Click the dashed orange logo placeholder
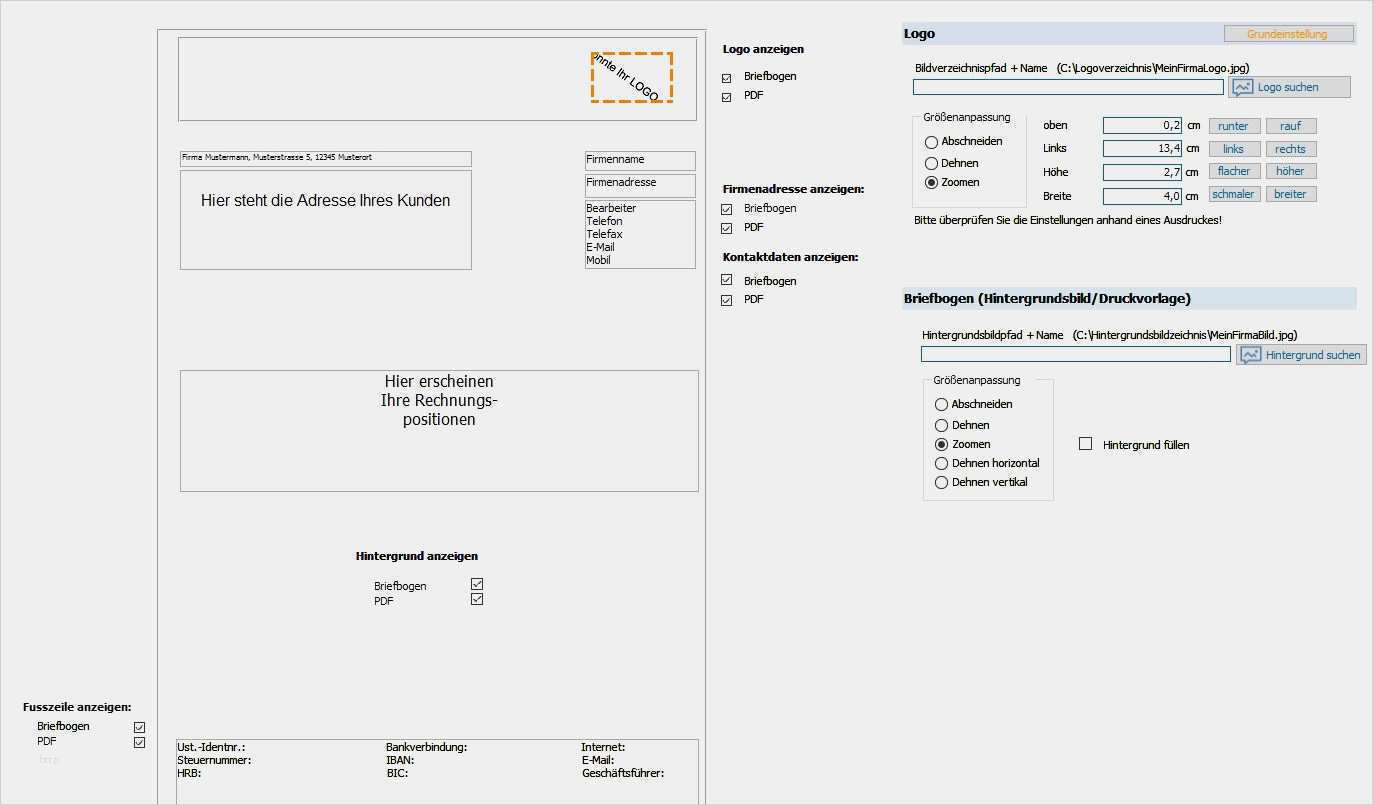 click(631, 77)
